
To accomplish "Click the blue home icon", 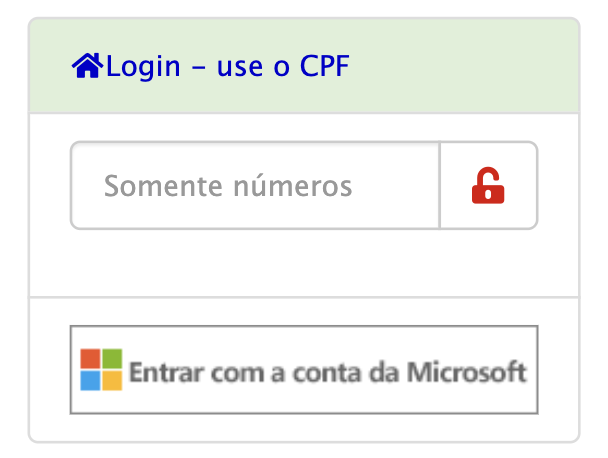I will pos(88,67).
